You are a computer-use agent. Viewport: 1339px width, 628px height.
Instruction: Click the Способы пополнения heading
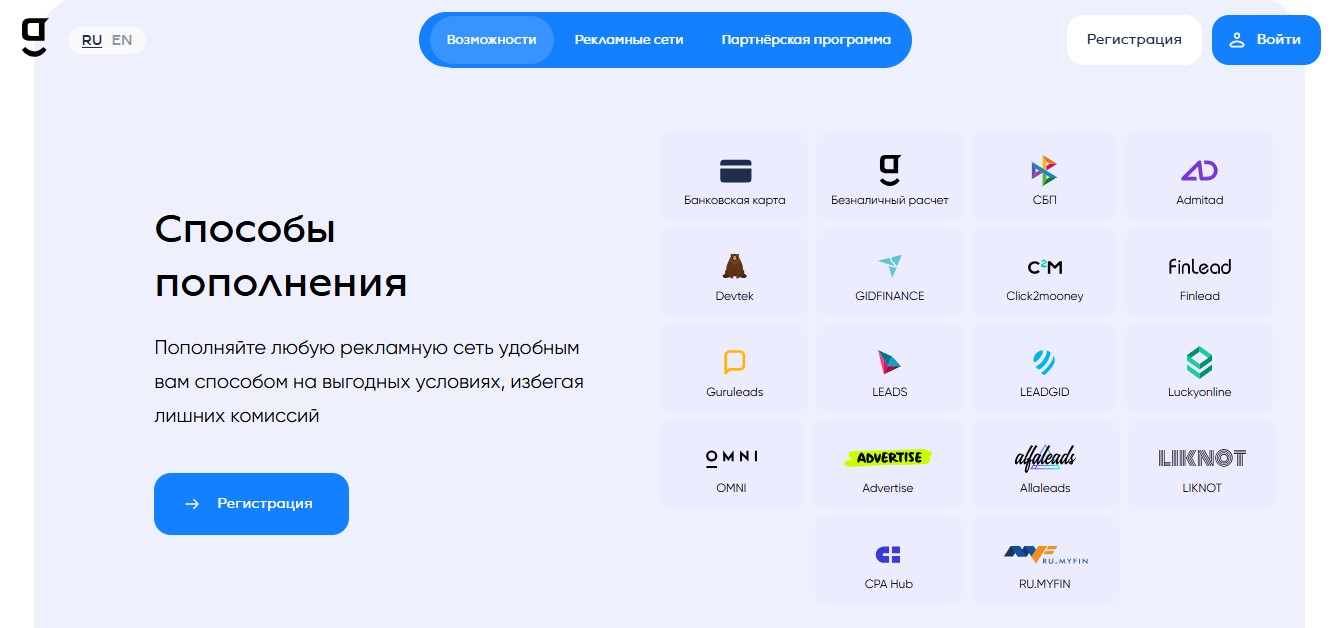point(281,256)
